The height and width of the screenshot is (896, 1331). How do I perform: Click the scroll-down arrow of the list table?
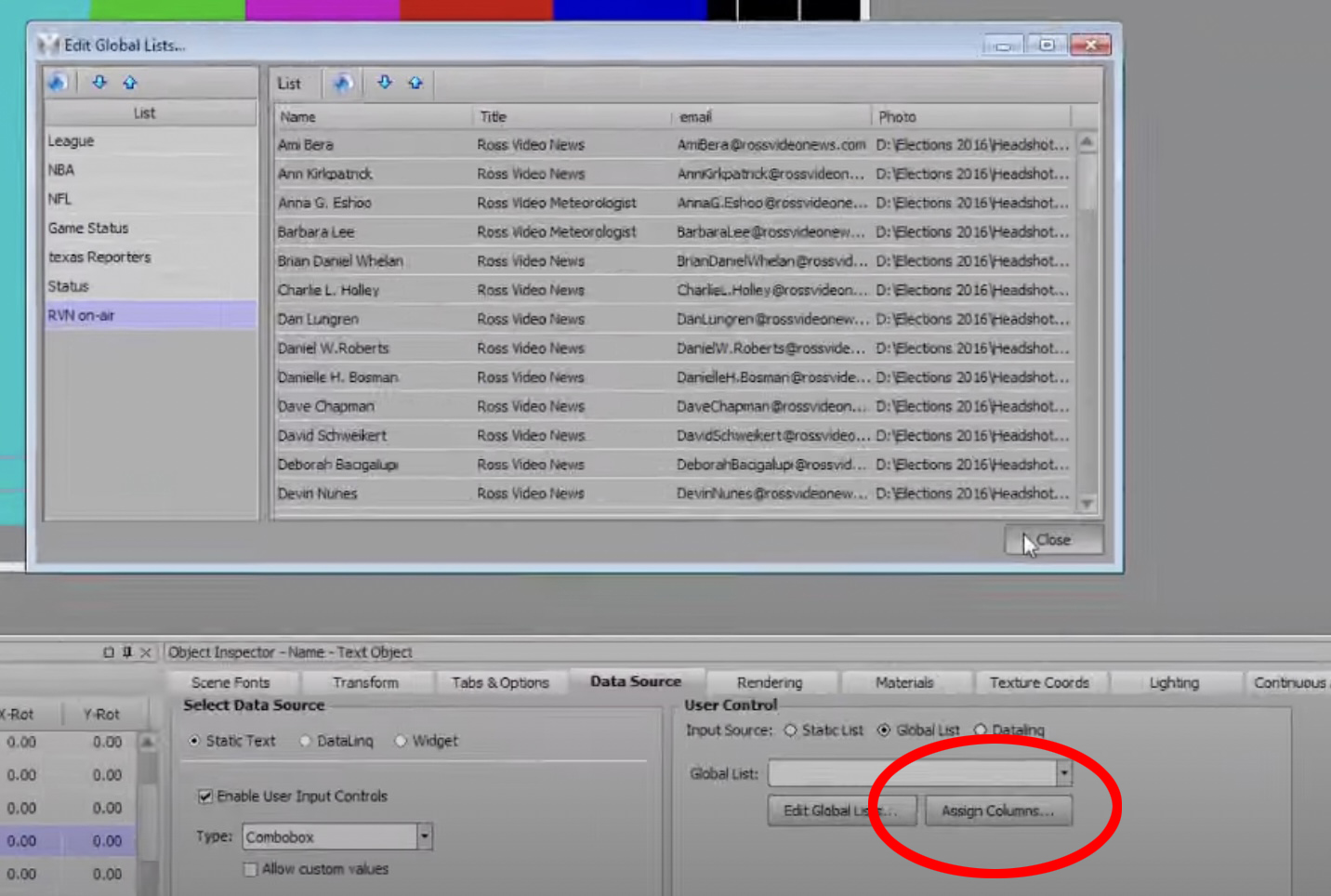pos(1087,504)
